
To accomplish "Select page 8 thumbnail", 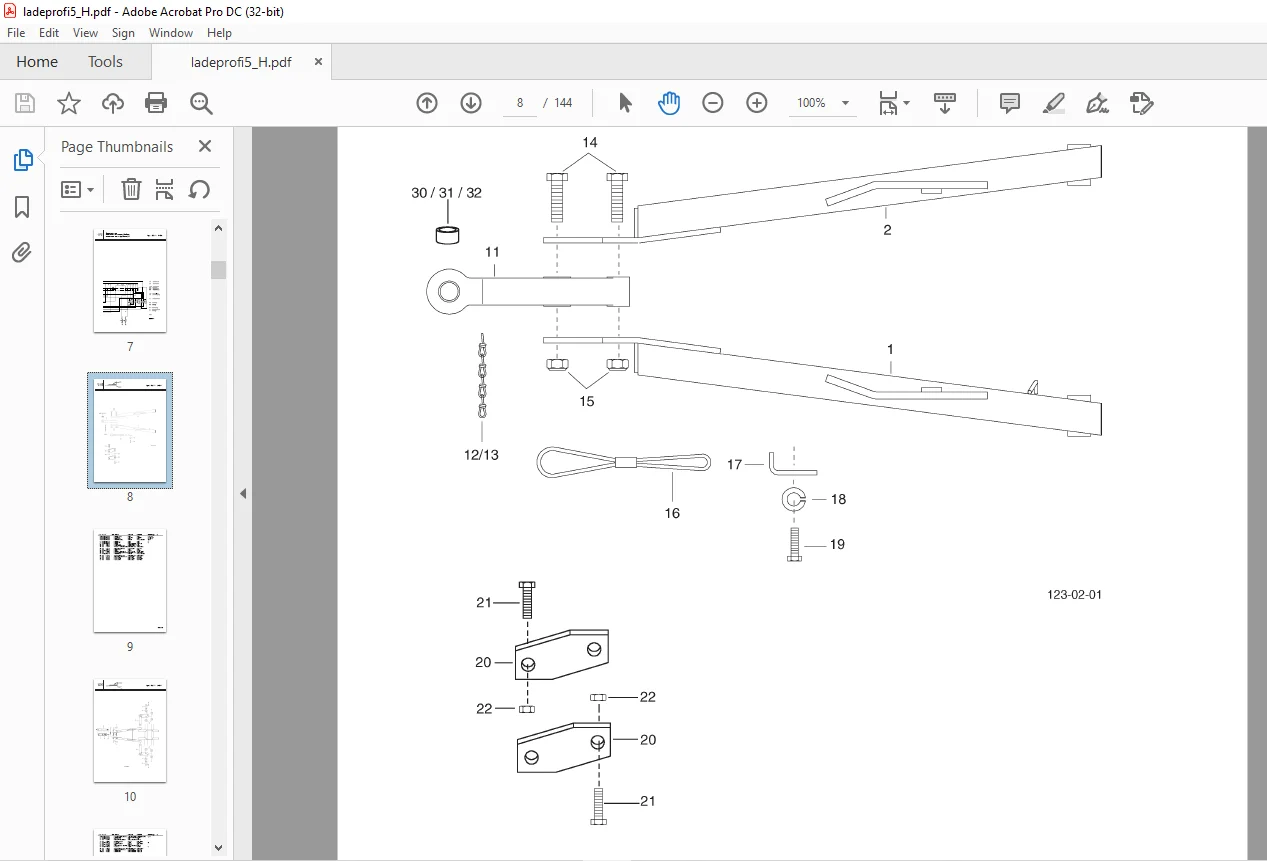I will tap(130, 430).
